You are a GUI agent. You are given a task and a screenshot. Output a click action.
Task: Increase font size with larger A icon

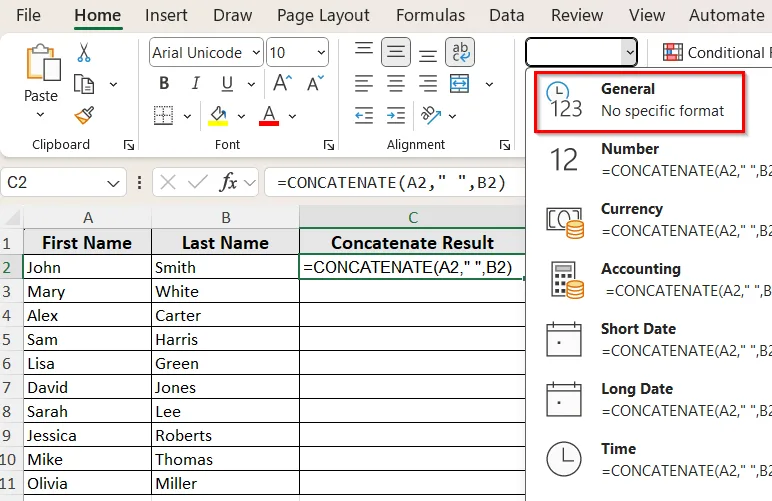(x=283, y=84)
